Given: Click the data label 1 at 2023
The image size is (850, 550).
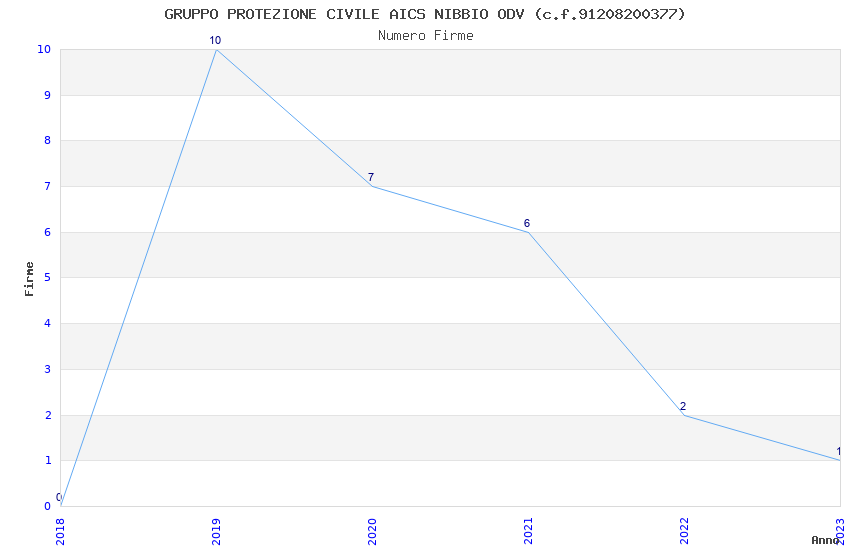Looking at the screenshot, I should pyautogui.click(x=839, y=451).
